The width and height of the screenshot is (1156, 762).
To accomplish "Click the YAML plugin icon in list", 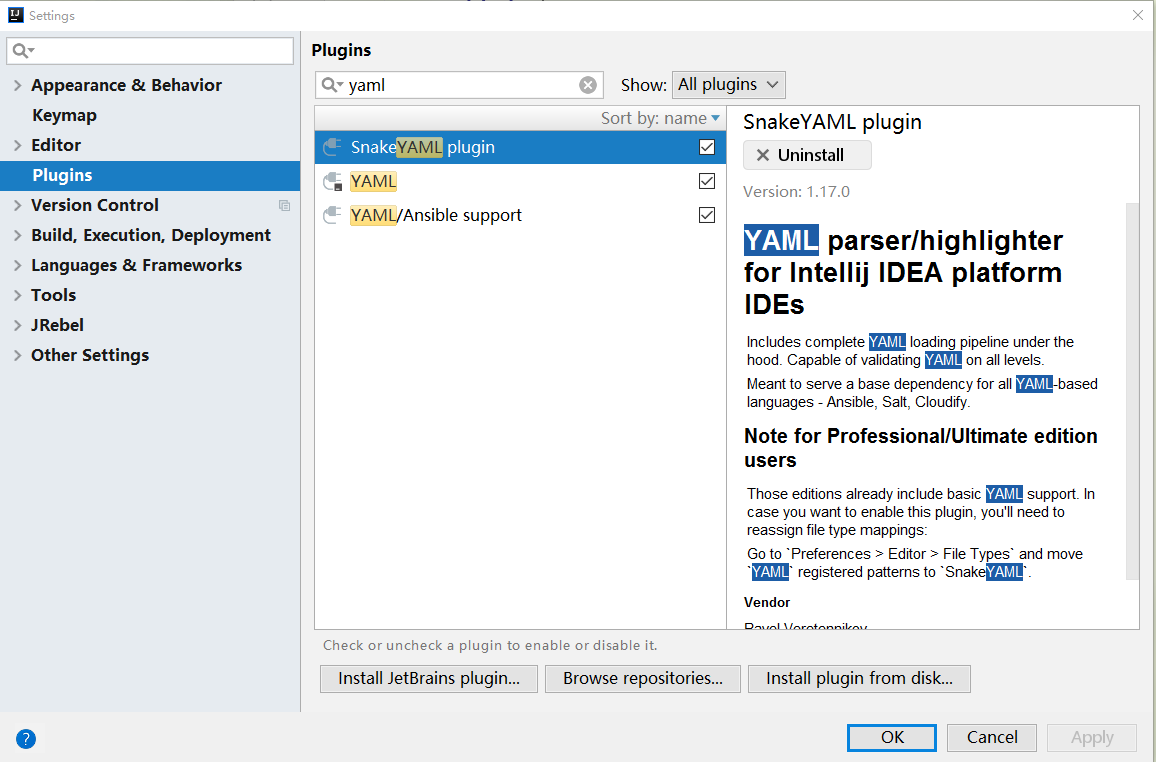I will point(332,181).
